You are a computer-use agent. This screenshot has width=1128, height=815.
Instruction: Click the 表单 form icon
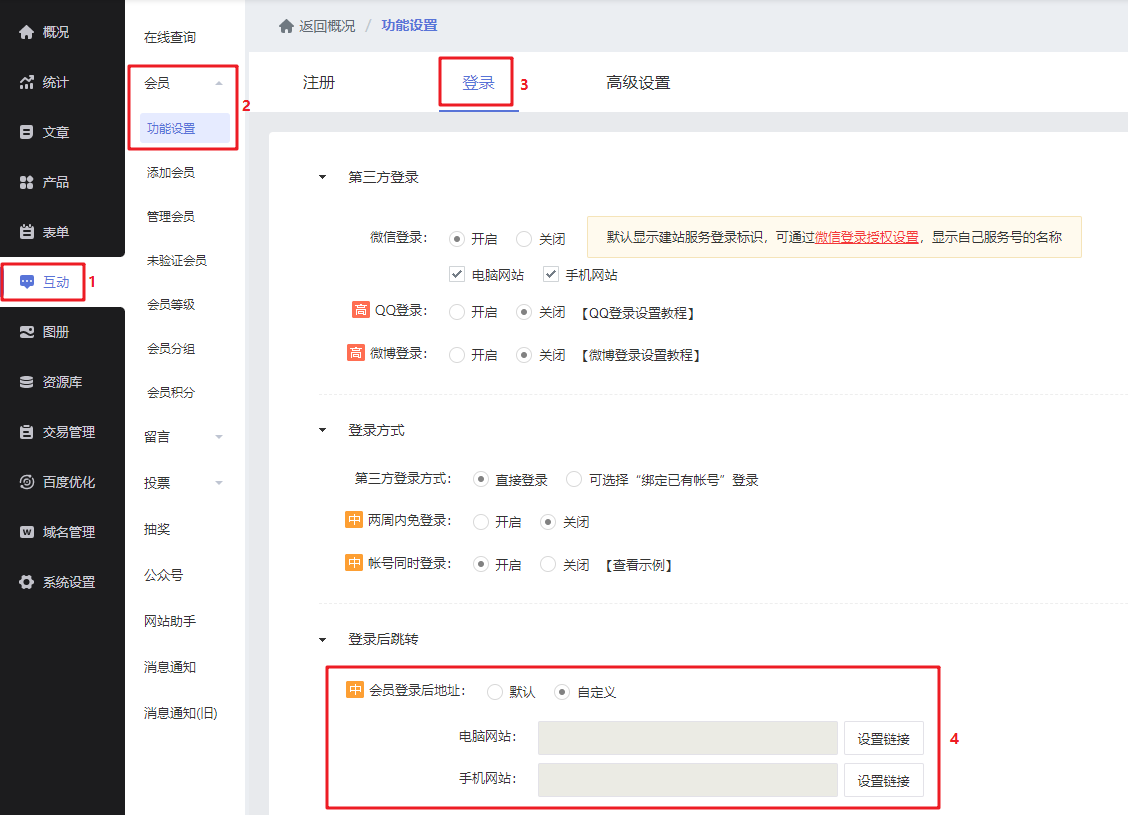pos(27,232)
